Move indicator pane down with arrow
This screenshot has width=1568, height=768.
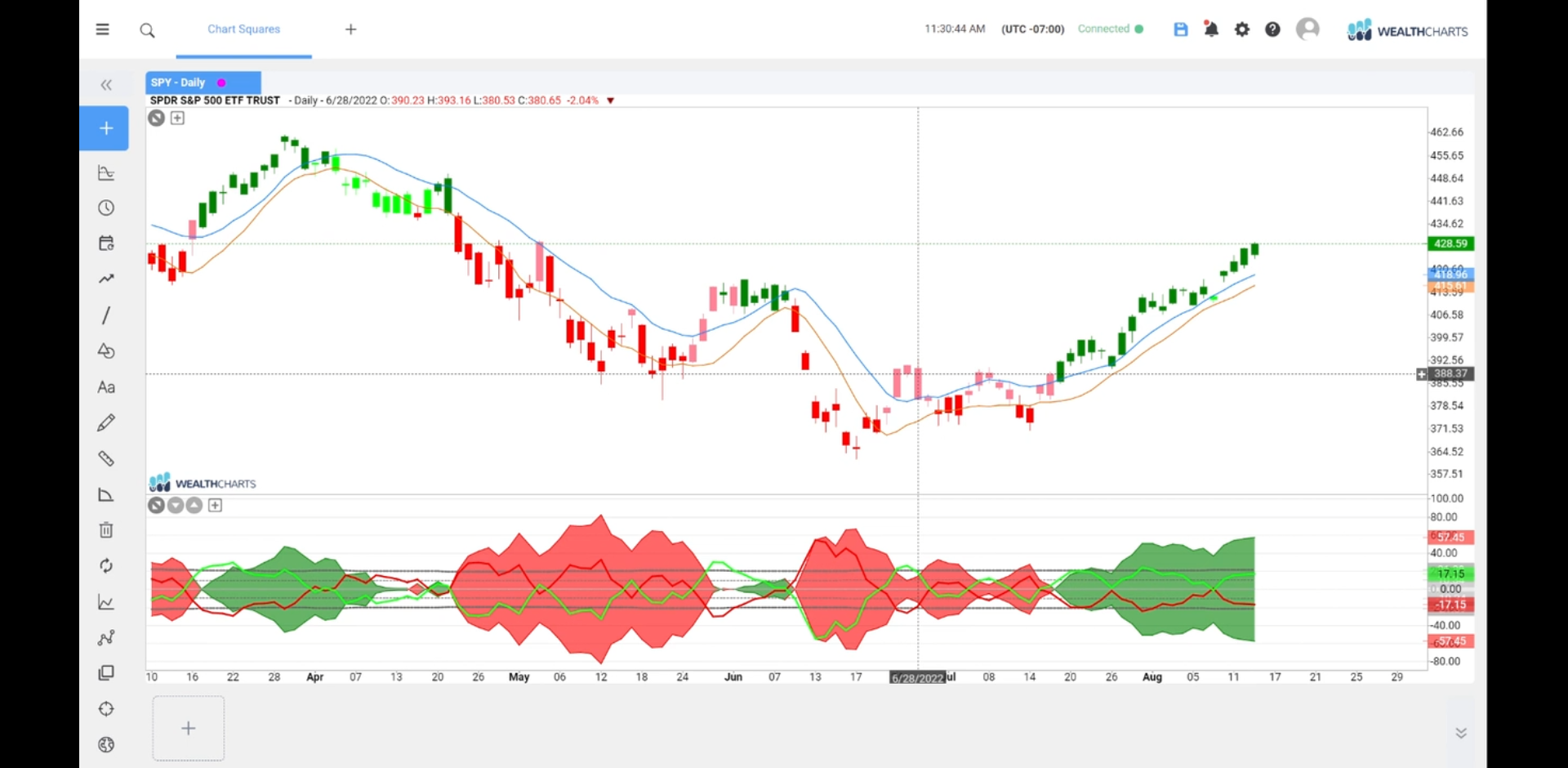(x=176, y=506)
